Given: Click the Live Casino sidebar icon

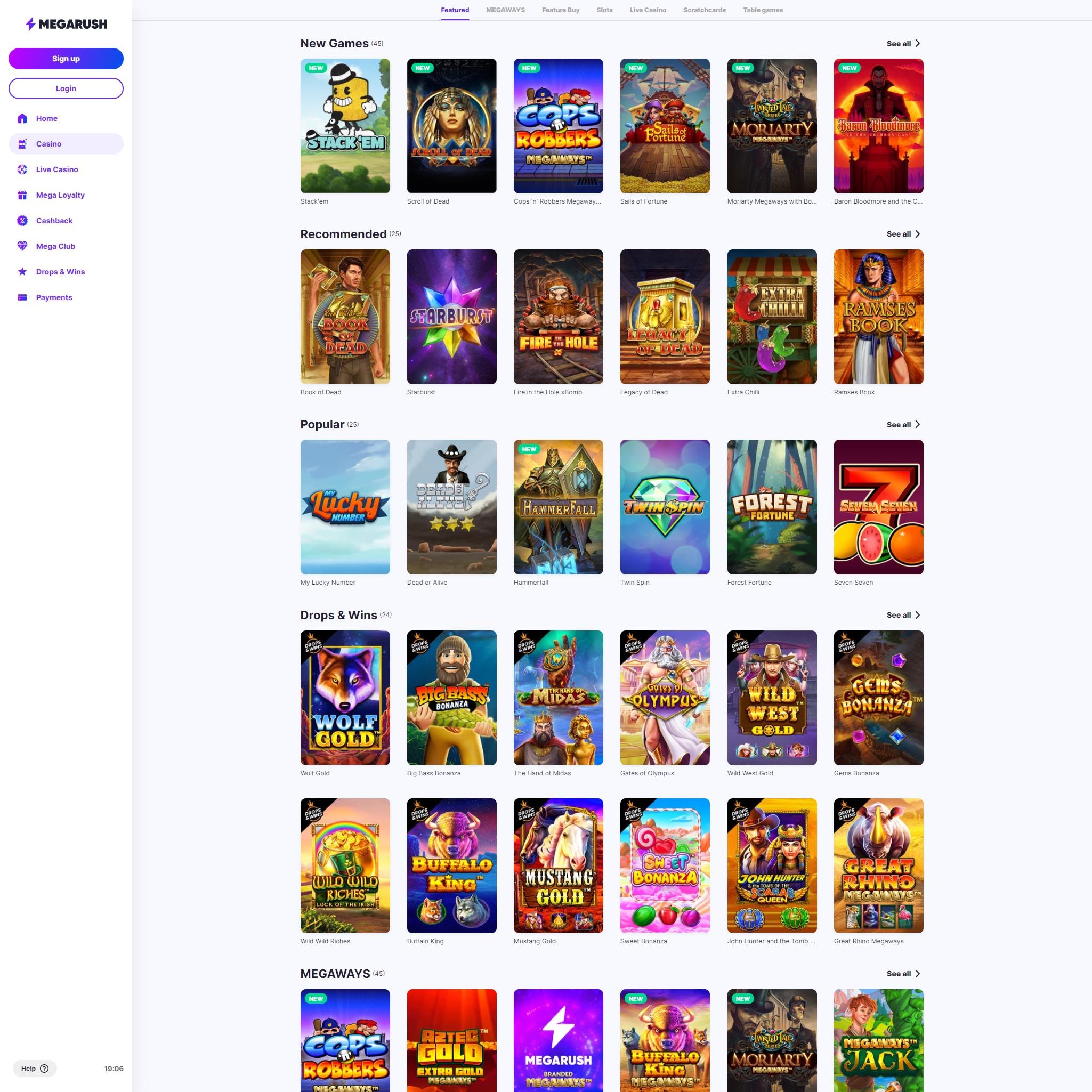Looking at the screenshot, I should click(x=22, y=169).
